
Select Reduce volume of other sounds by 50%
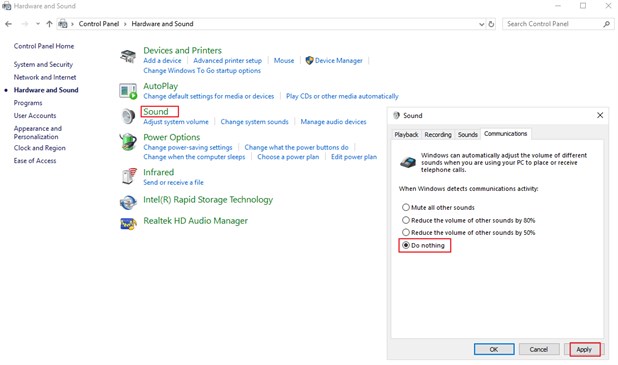468,233
